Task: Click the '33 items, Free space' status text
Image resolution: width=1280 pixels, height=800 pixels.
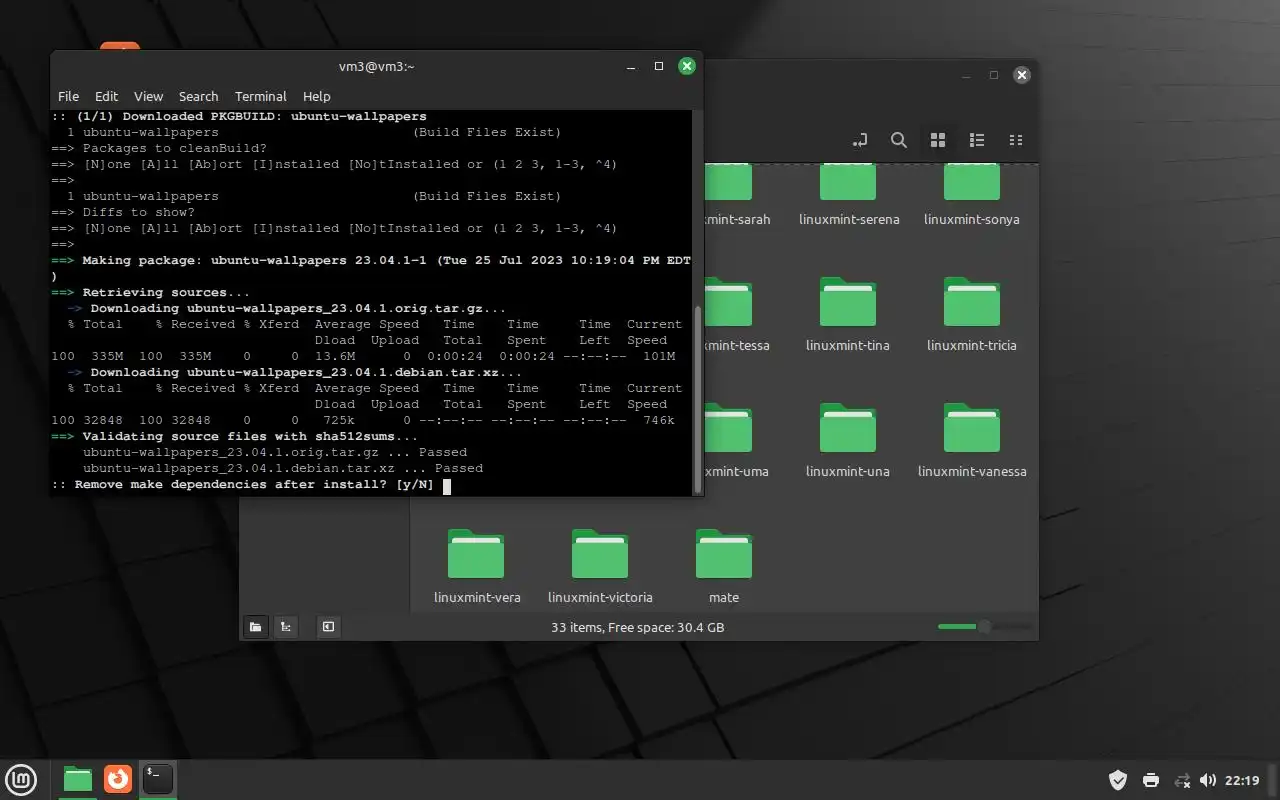Action: (x=638, y=627)
